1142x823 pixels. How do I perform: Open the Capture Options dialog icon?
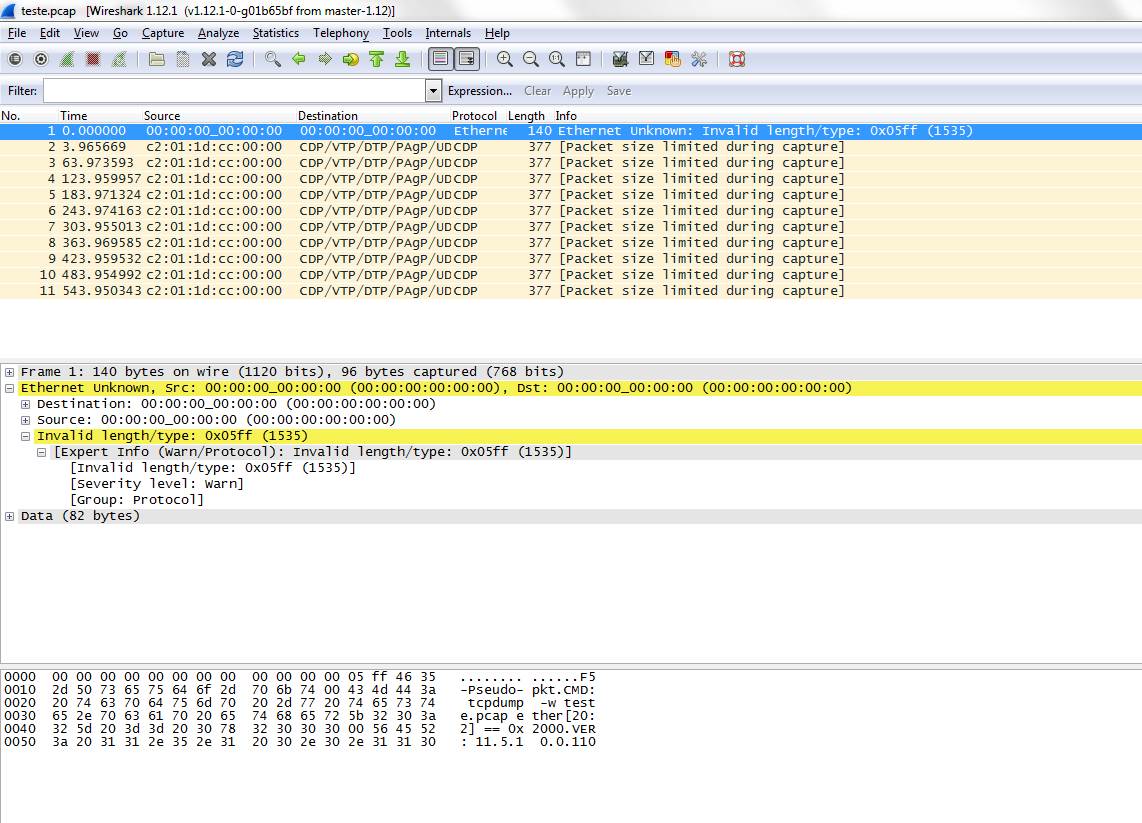[41, 59]
